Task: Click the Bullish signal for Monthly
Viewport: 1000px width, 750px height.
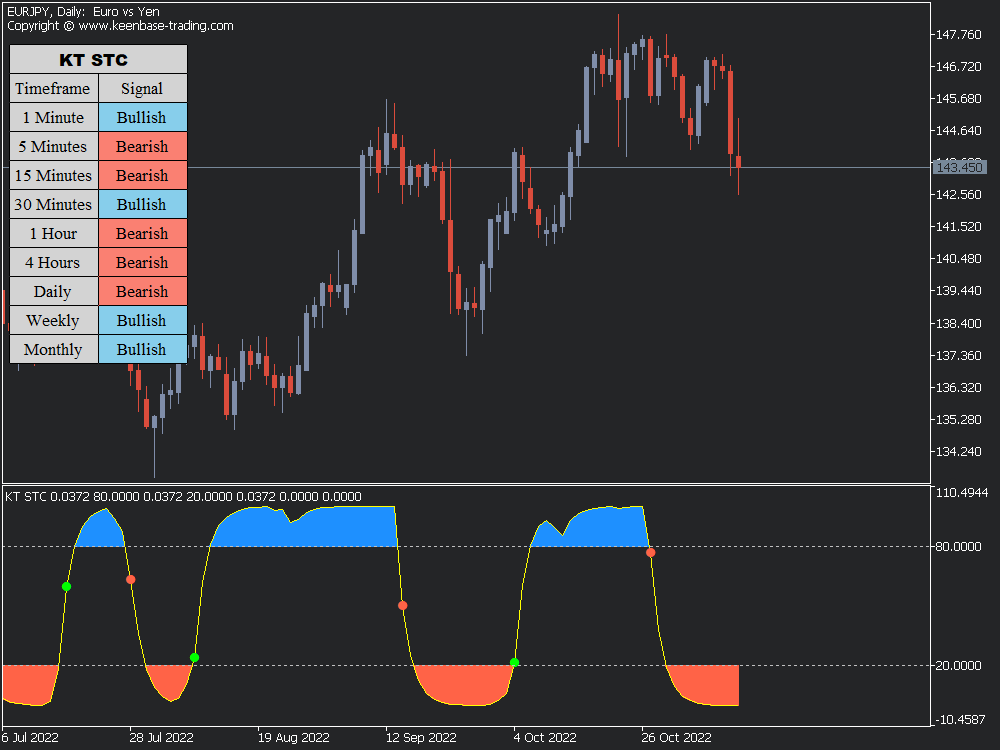Action: 143,349
